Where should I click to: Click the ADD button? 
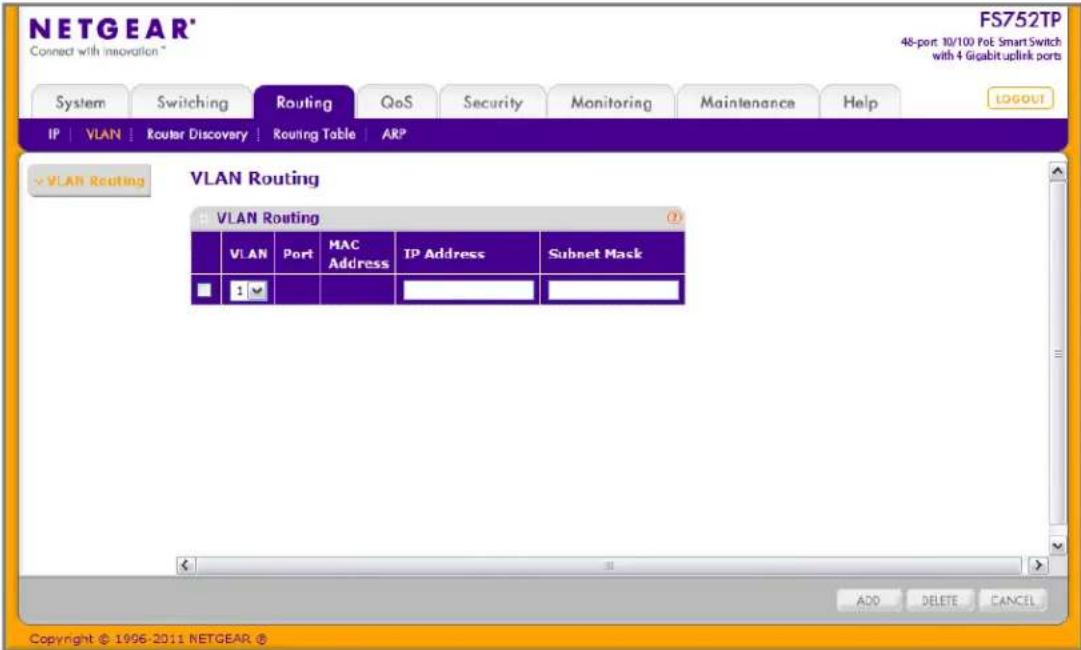click(868, 600)
